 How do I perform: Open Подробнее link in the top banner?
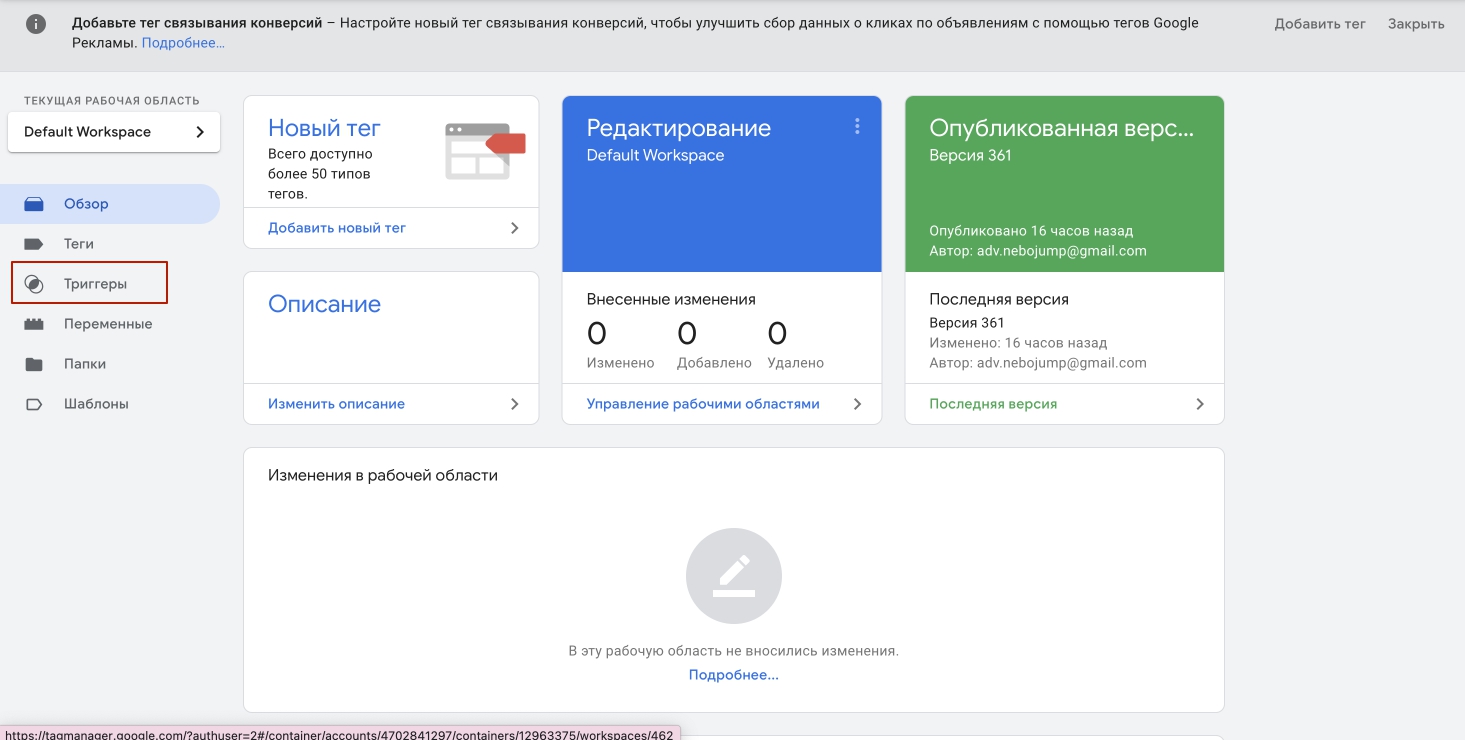tap(183, 43)
